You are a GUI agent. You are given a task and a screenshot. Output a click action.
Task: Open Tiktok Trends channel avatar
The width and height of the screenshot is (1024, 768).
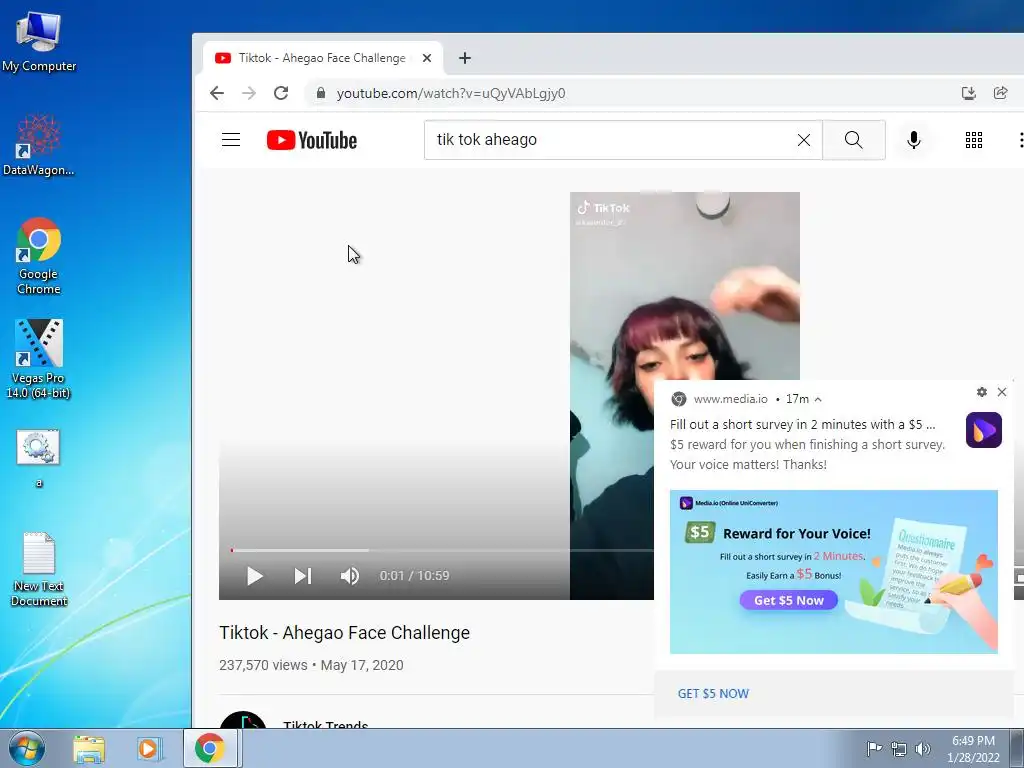[x=243, y=720]
